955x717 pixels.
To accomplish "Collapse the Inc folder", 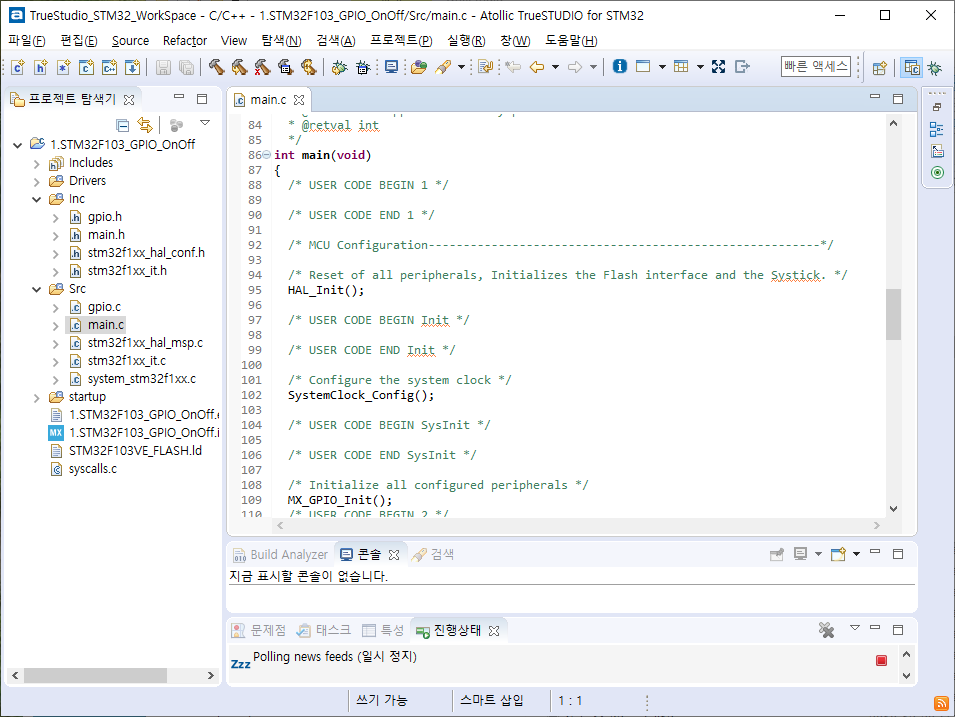I will (37, 199).
